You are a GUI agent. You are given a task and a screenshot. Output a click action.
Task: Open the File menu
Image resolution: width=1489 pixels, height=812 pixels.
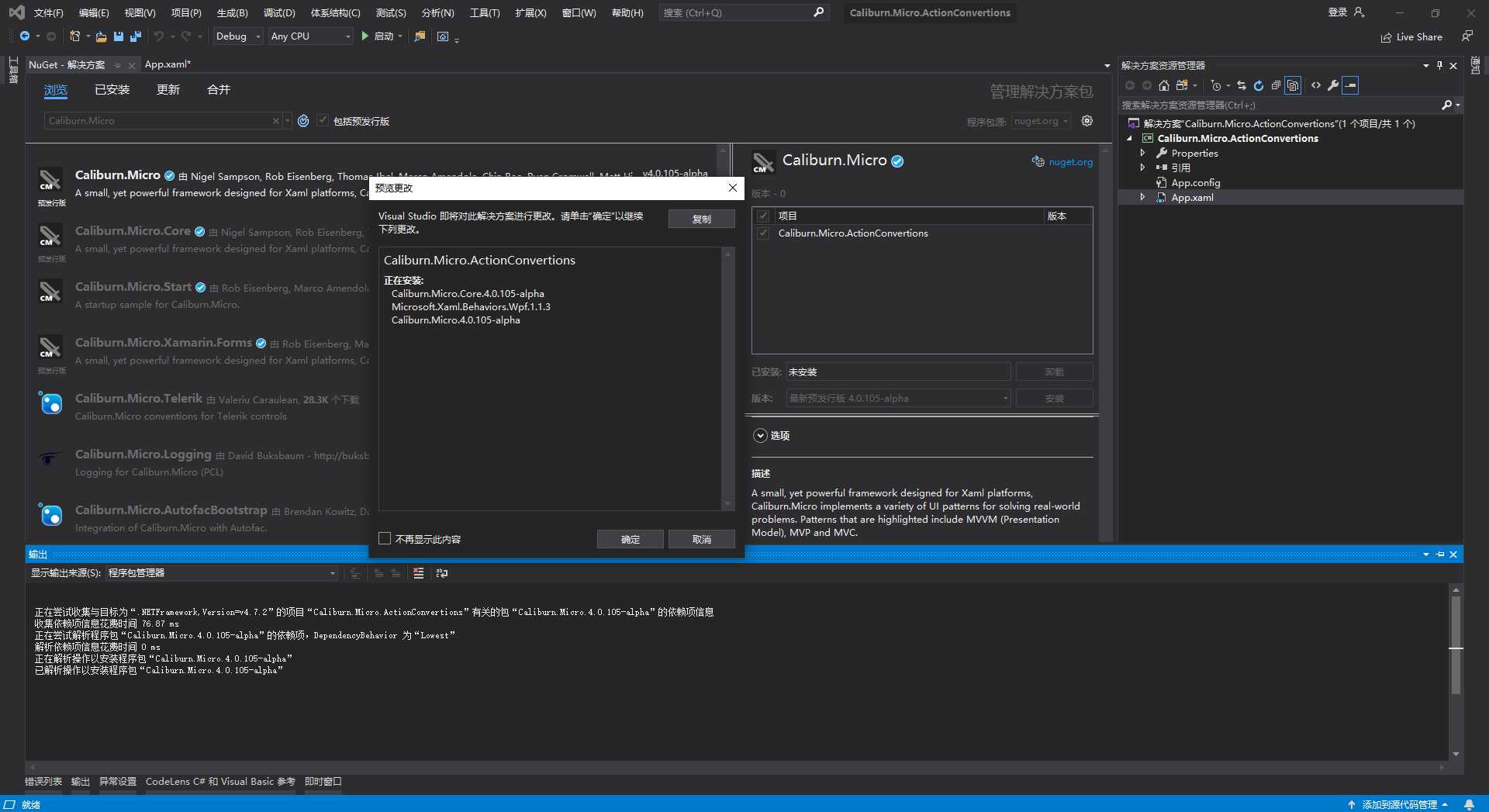48,12
